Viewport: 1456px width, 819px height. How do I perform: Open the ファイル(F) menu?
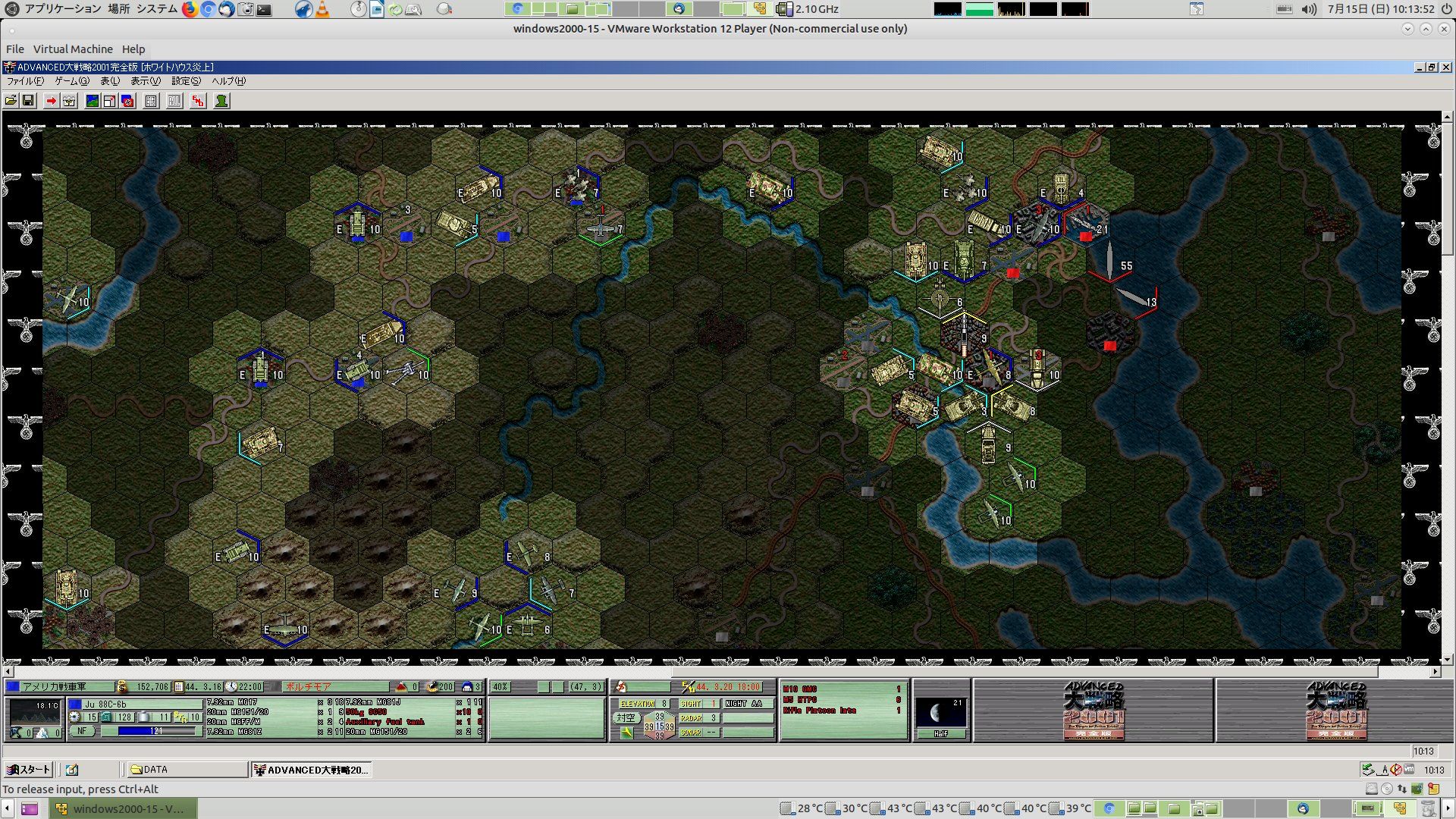pyautogui.click(x=25, y=81)
